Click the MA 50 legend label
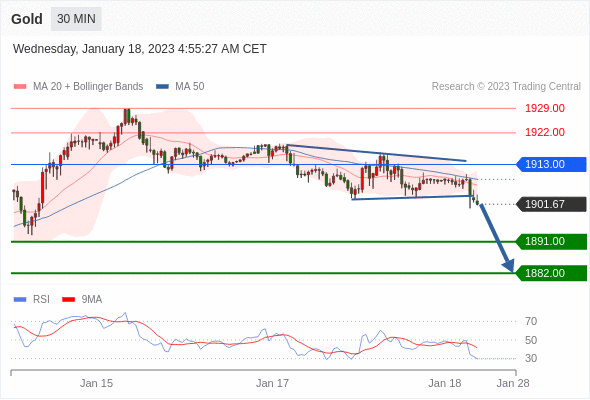This screenshot has width=590, height=400. (190, 87)
